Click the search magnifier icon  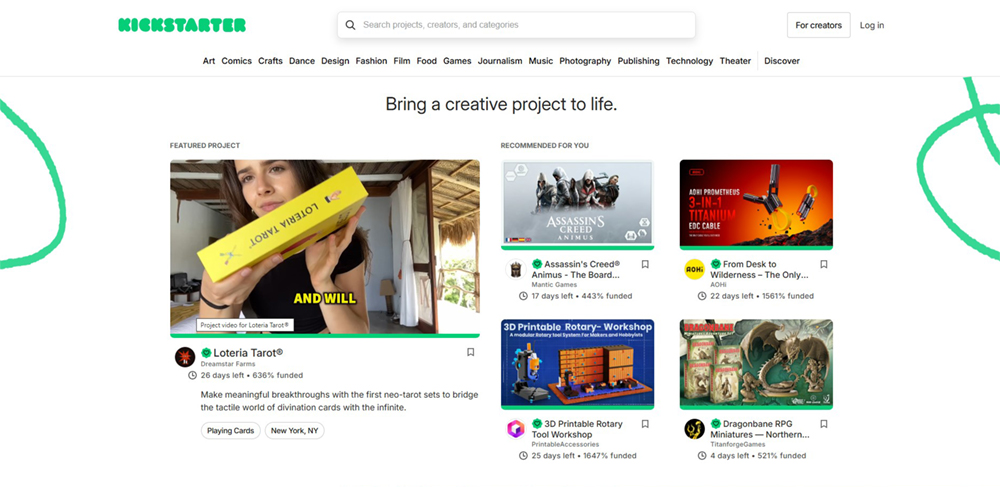[x=350, y=25]
